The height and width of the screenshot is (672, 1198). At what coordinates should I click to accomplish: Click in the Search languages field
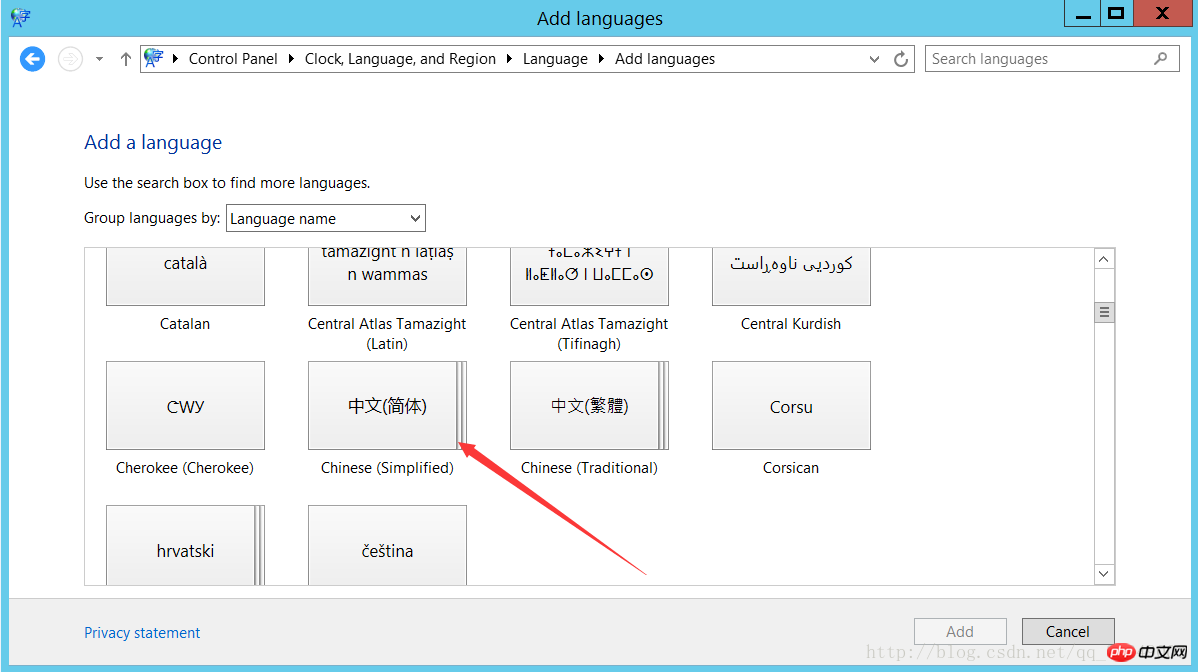click(x=1039, y=59)
